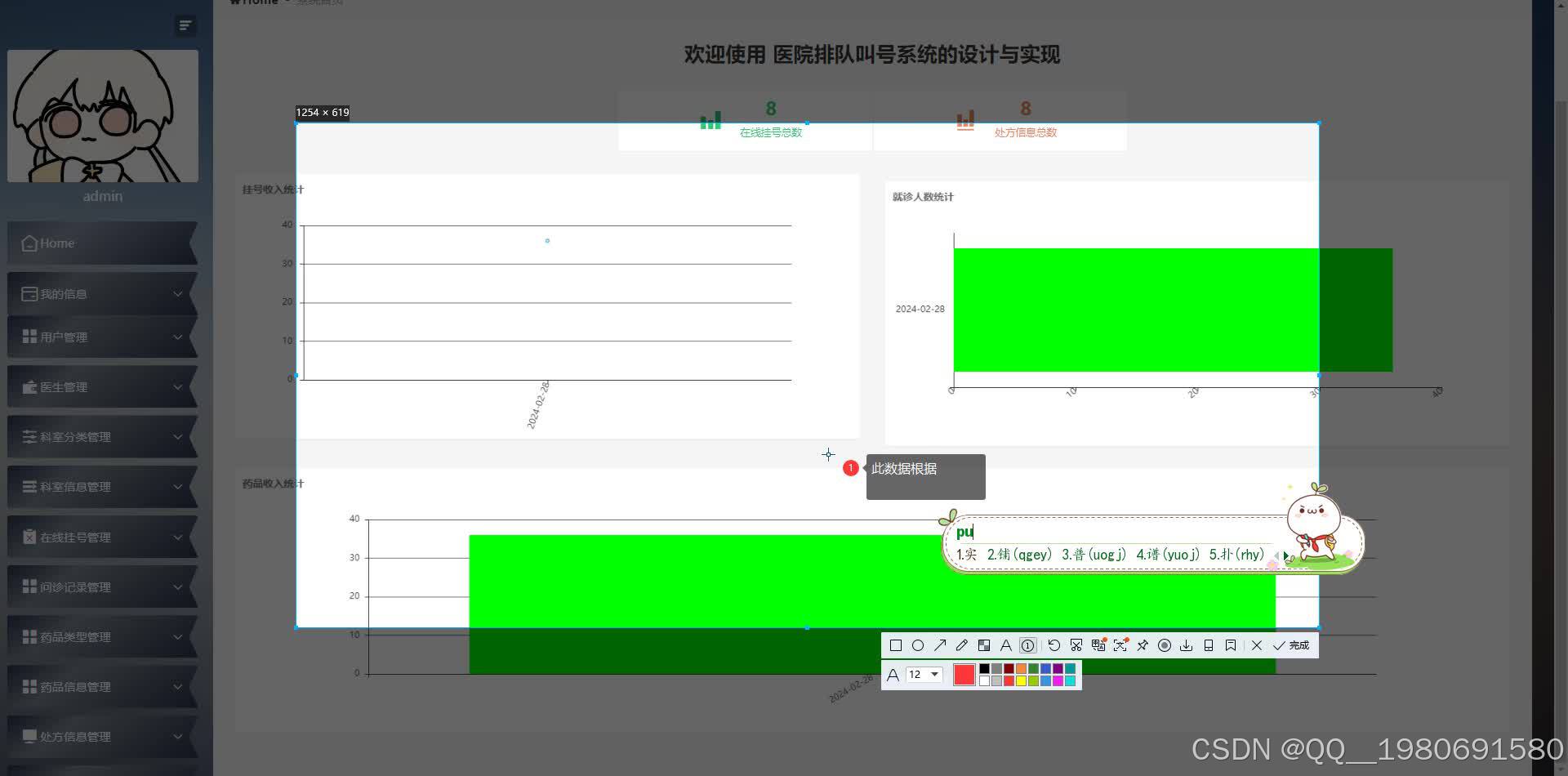Screen dimensions: 1568x776
Task: Select the pencil drawing tool
Action: coord(962,645)
